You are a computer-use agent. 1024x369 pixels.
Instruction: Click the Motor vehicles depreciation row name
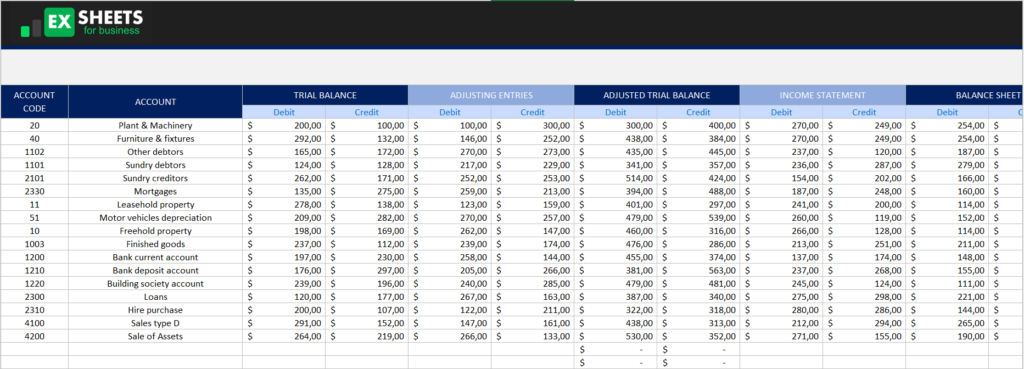coord(155,217)
